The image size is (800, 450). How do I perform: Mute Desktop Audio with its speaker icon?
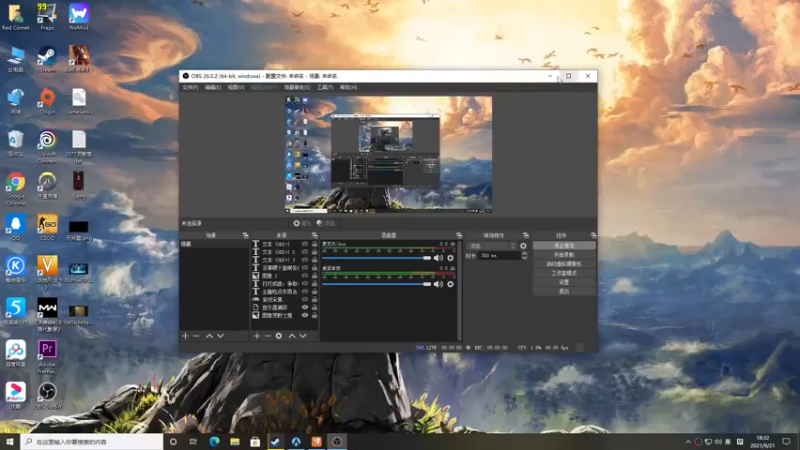[x=438, y=284]
